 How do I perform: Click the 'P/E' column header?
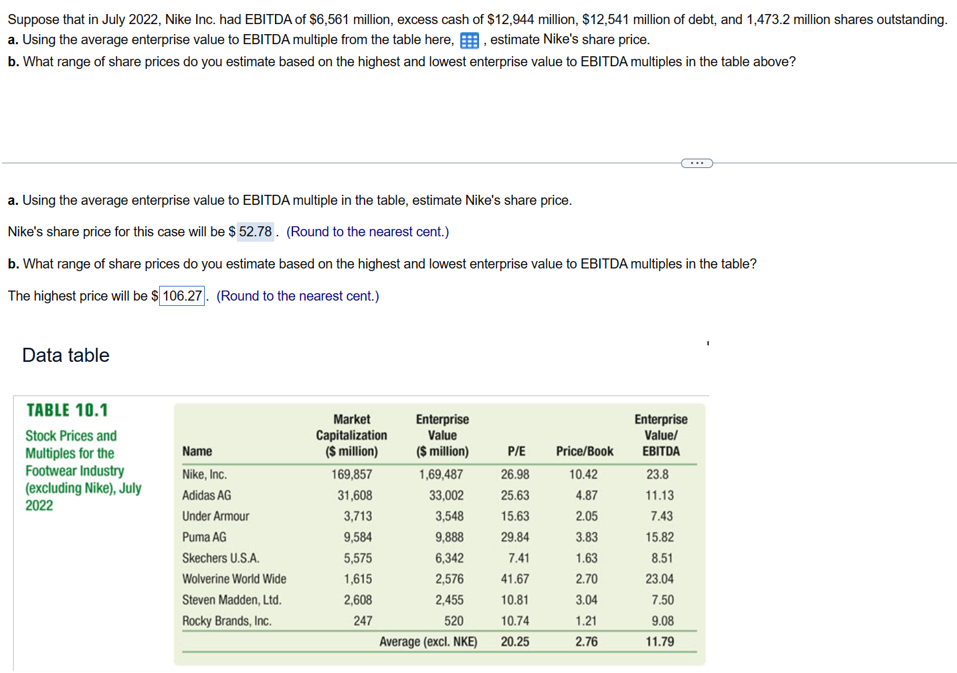point(516,451)
